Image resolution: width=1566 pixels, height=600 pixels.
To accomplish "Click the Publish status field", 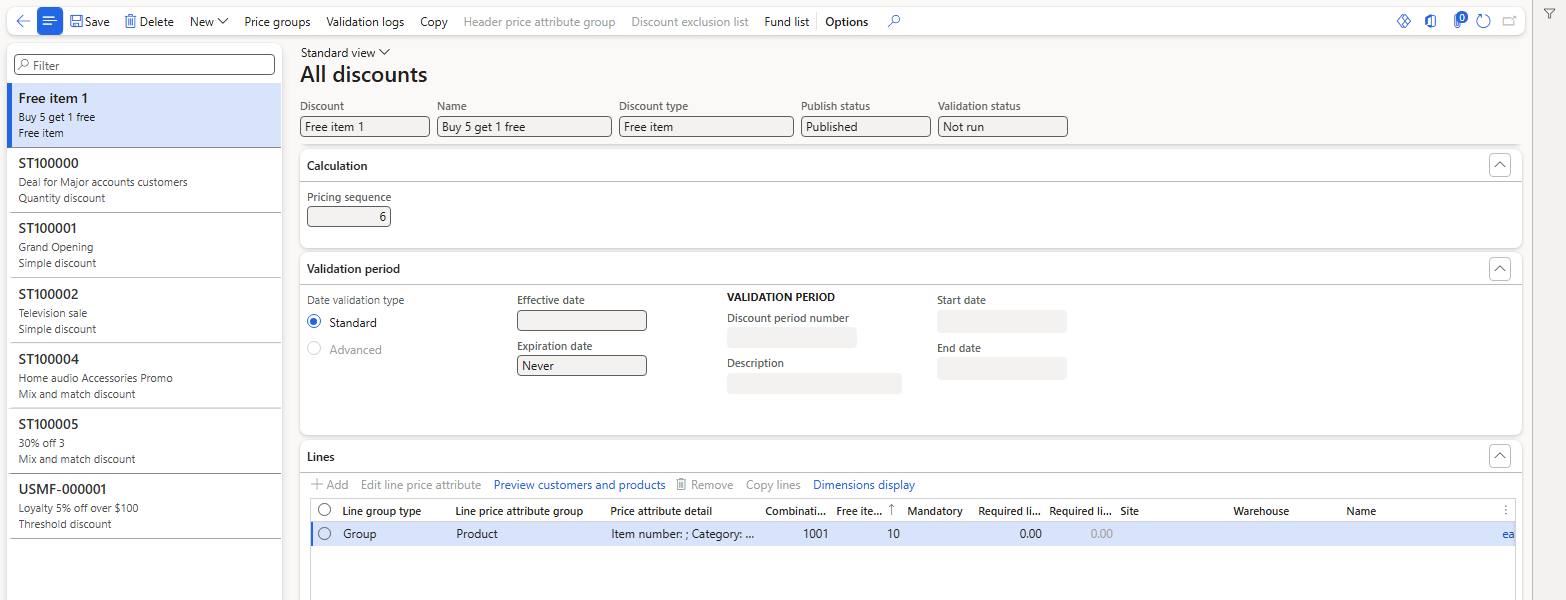I will (866, 127).
